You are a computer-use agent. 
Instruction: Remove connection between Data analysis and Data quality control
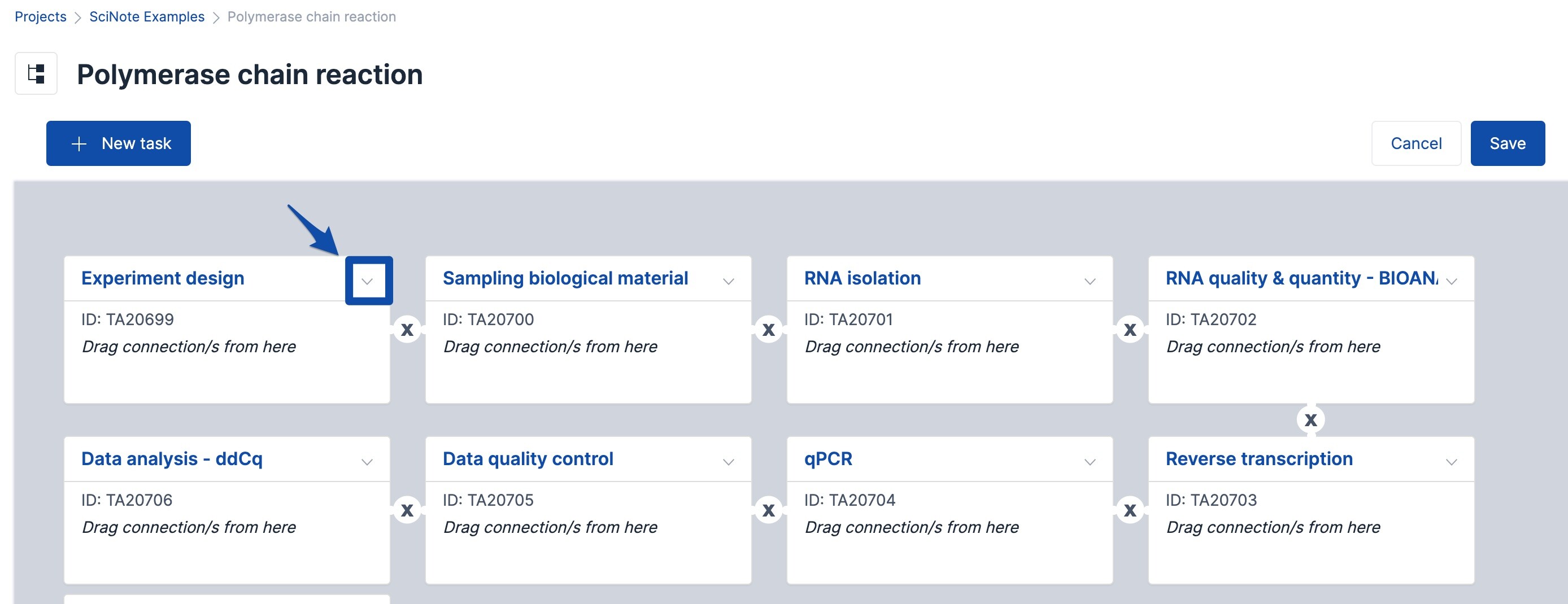[x=407, y=510]
